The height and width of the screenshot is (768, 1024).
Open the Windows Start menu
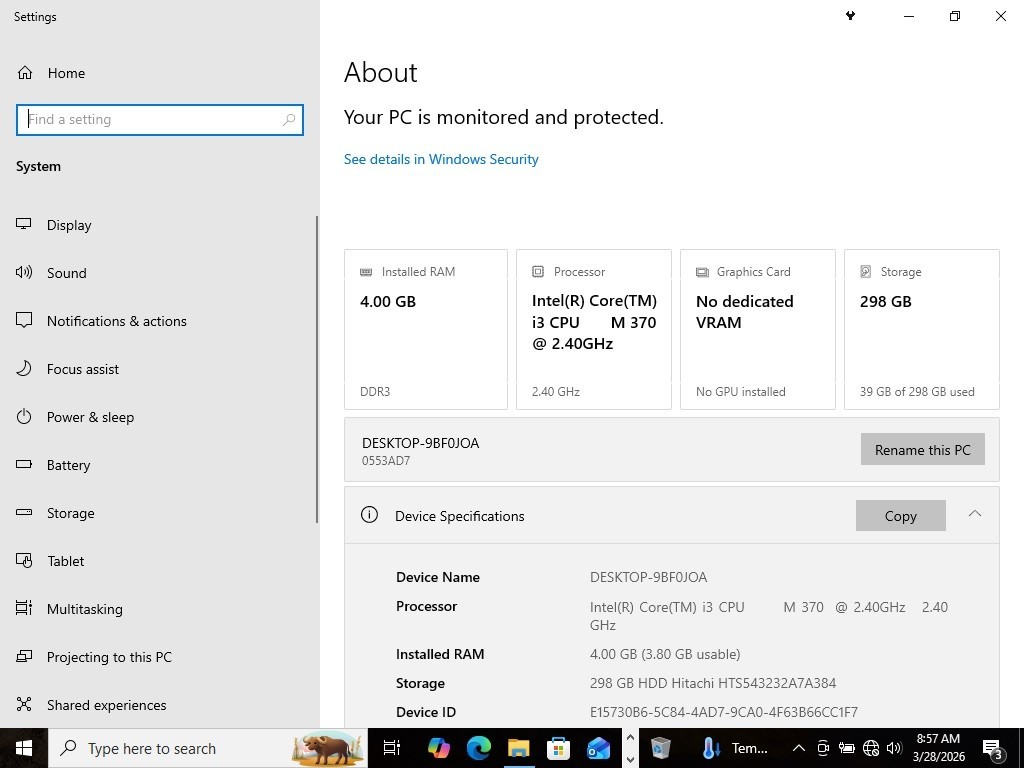click(x=24, y=748)
